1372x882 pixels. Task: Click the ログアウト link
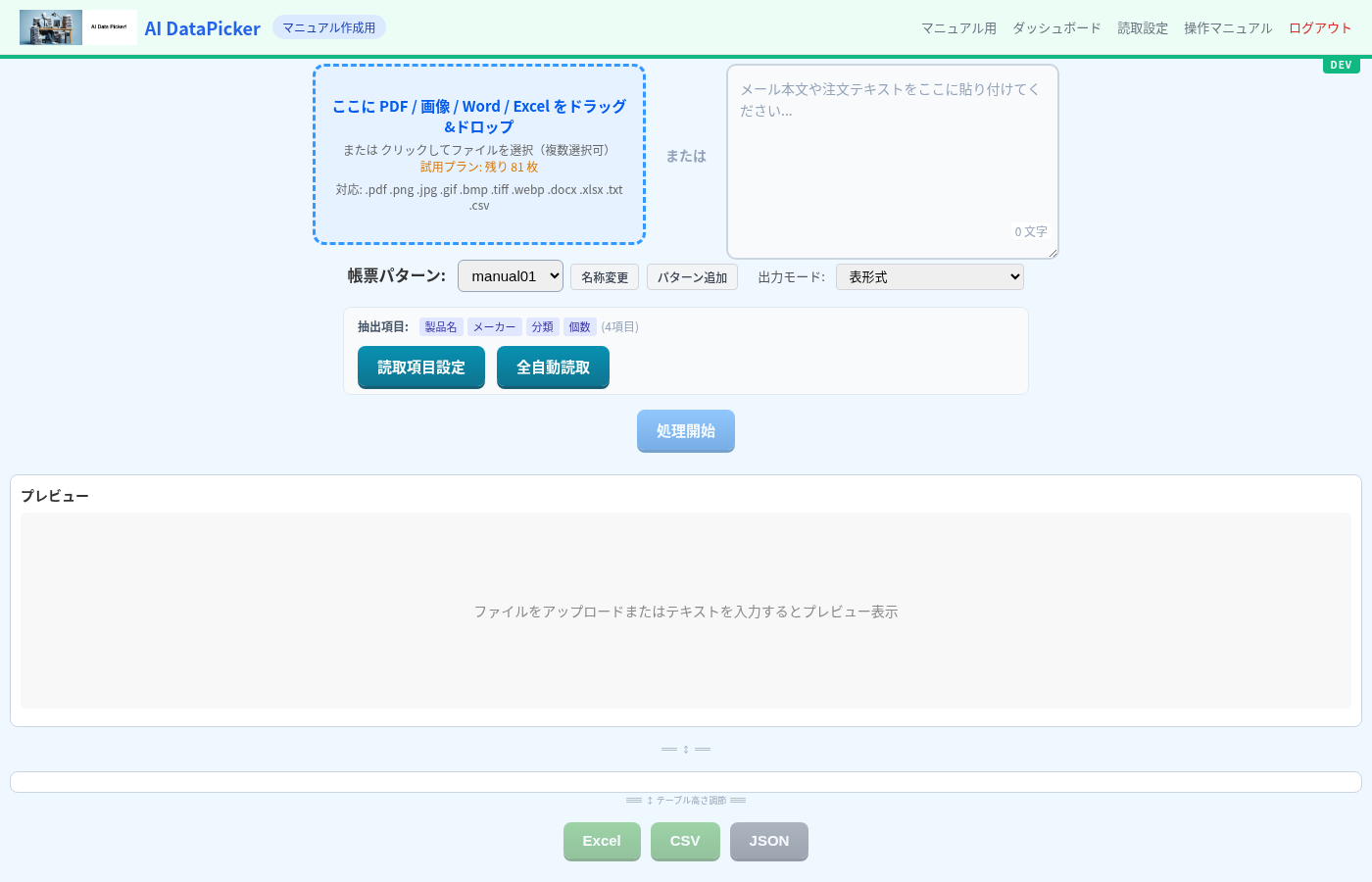click(1319, 28)
